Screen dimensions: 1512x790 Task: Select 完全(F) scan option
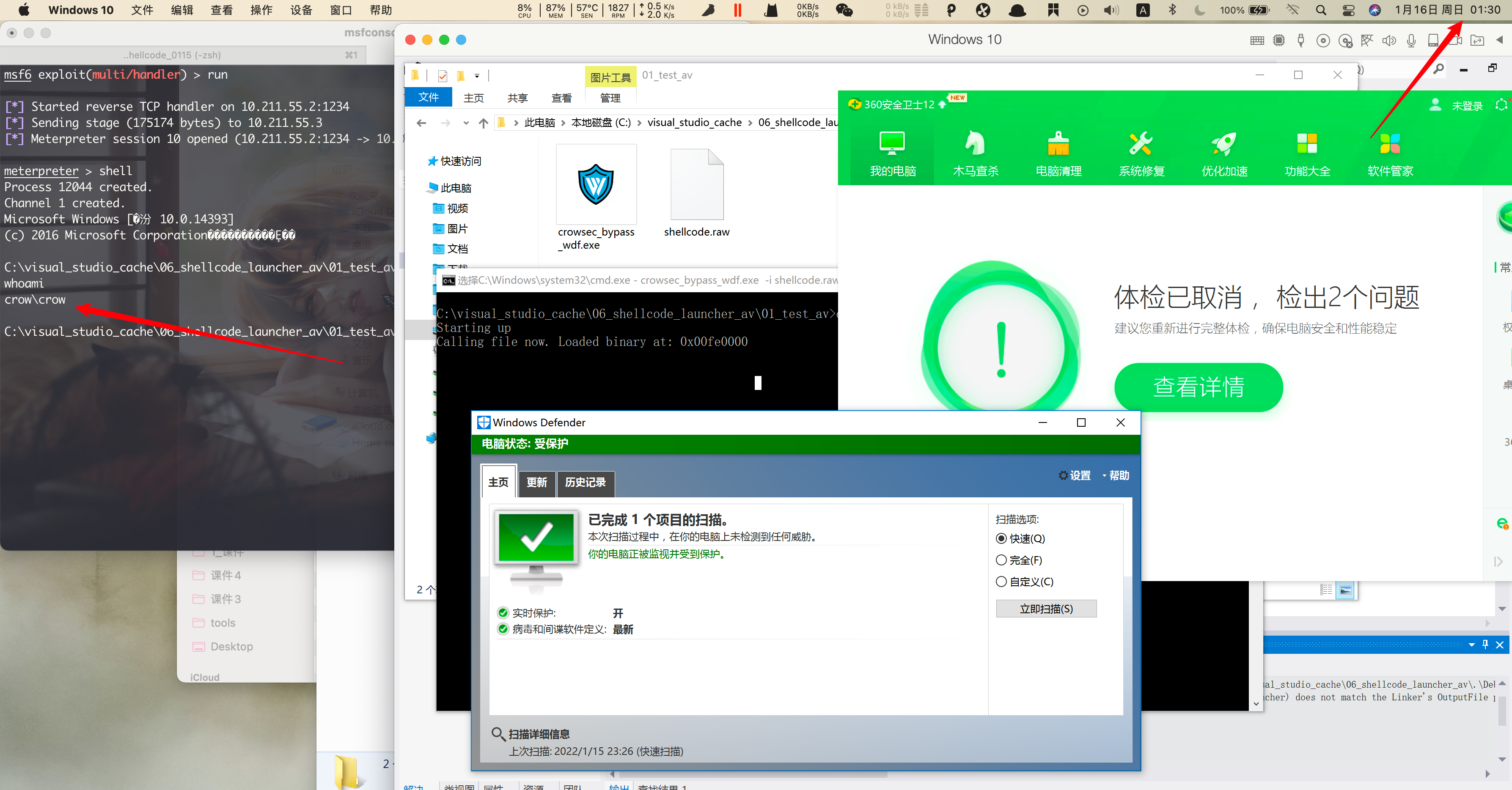1020,560
